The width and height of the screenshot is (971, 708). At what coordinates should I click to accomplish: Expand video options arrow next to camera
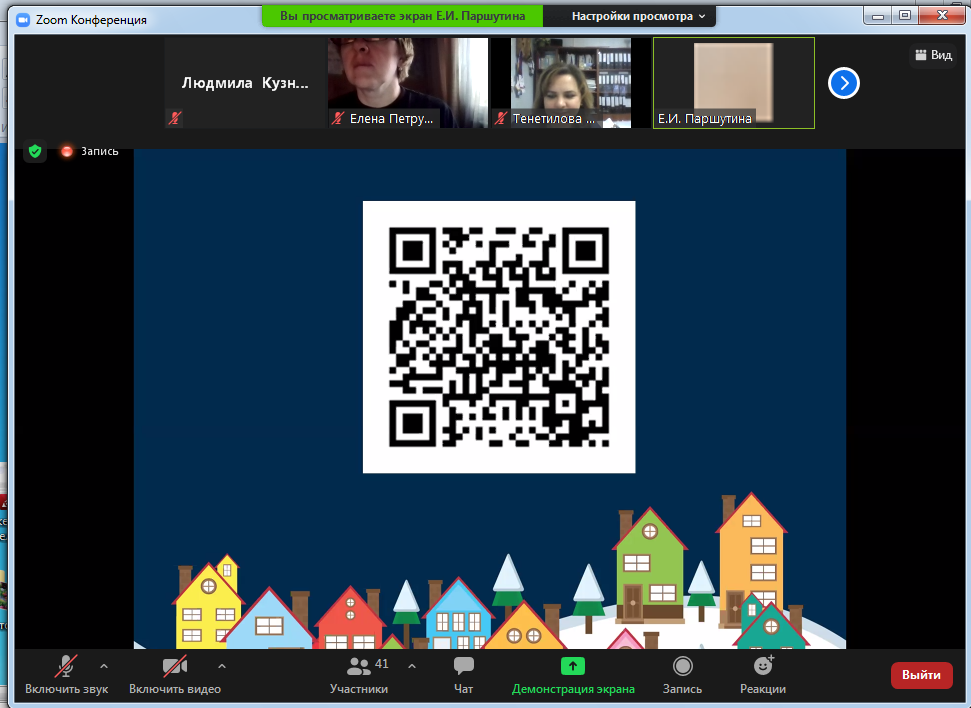[222, 665]
